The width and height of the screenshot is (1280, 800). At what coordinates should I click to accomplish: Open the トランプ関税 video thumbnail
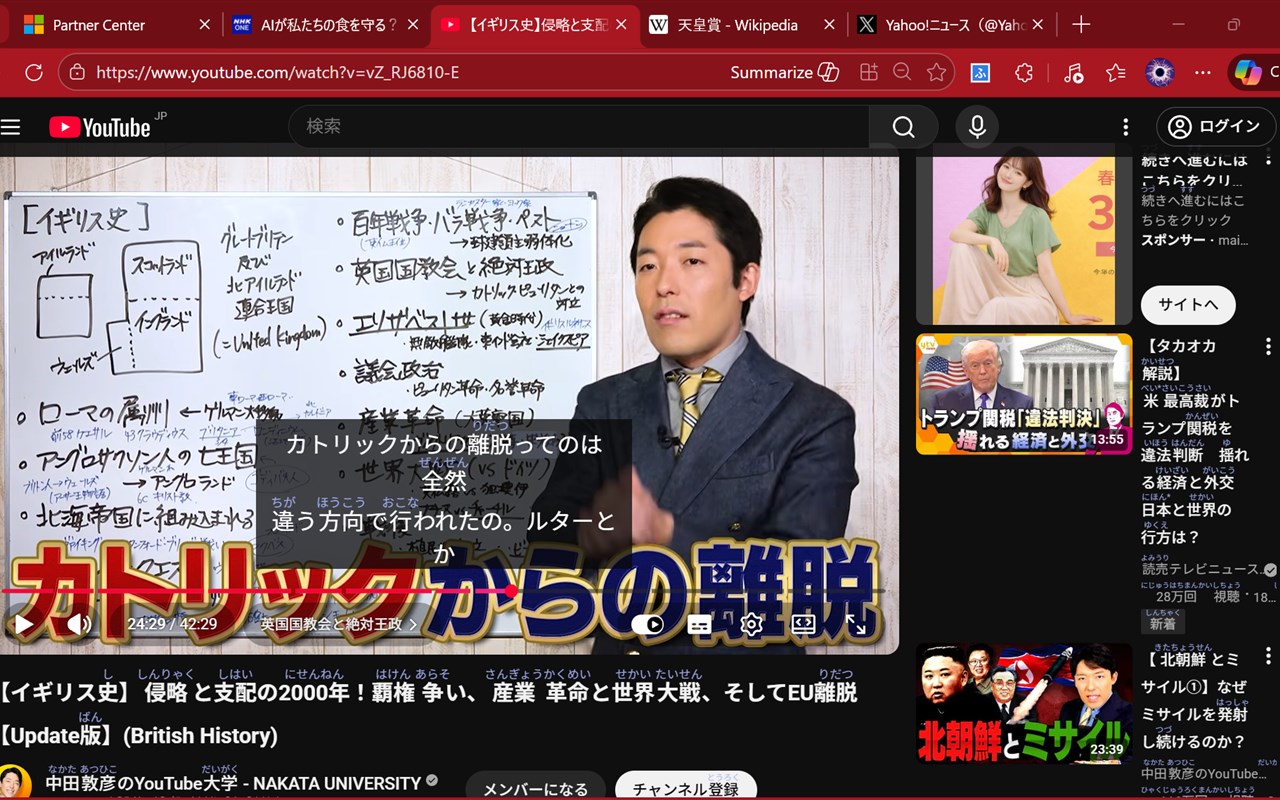click(1024, 394)
